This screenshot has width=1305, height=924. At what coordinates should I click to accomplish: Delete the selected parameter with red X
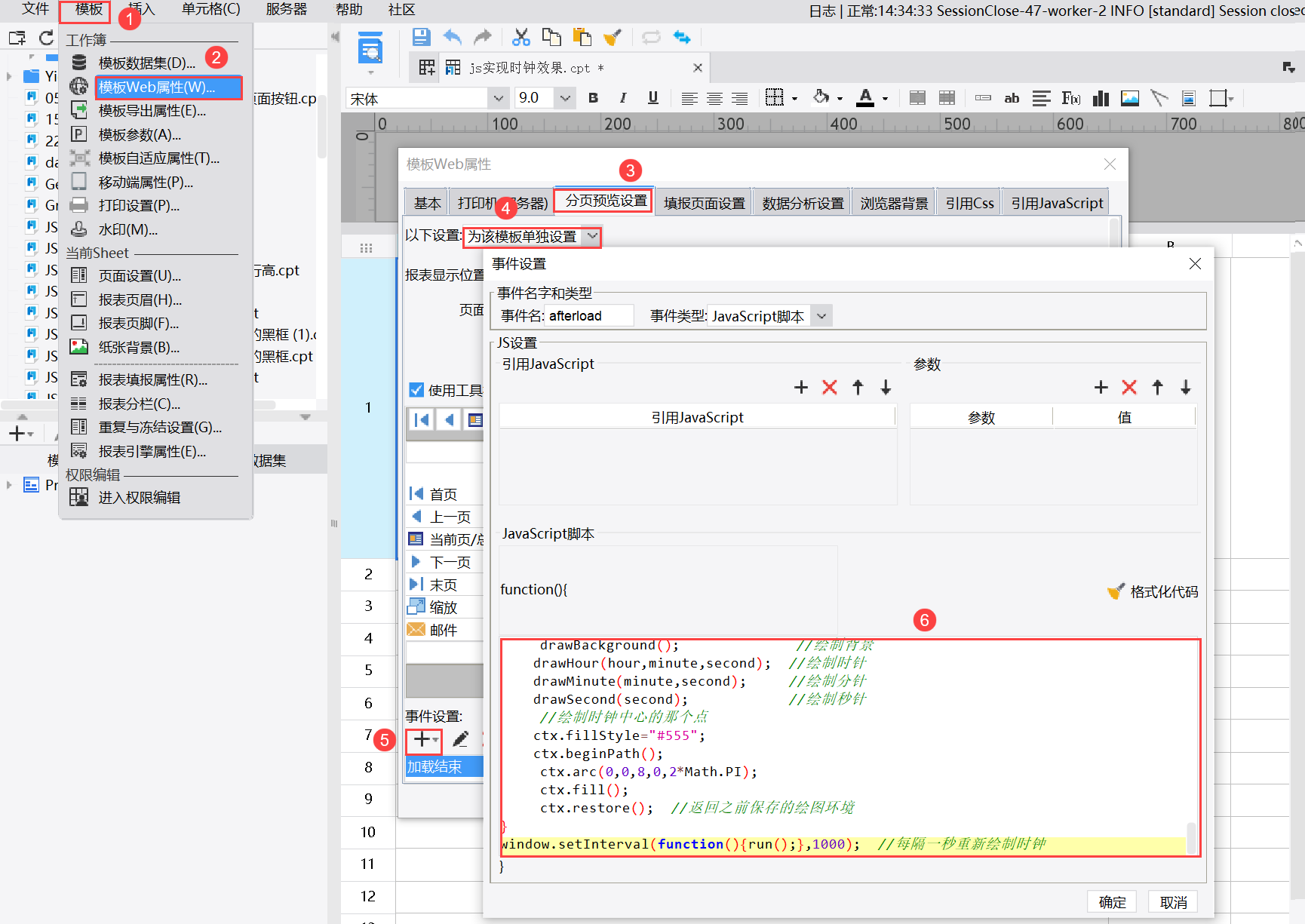coord(1129,388)
